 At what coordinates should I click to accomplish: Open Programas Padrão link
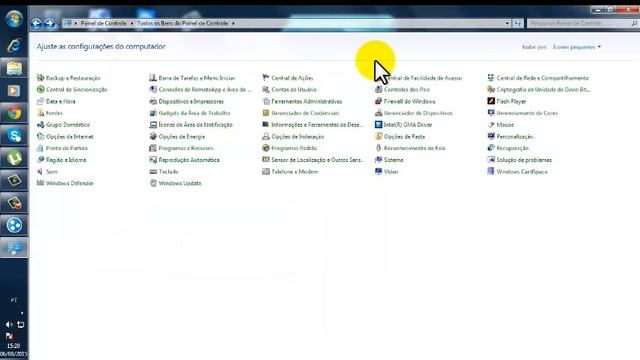click(x=294, y=148)
